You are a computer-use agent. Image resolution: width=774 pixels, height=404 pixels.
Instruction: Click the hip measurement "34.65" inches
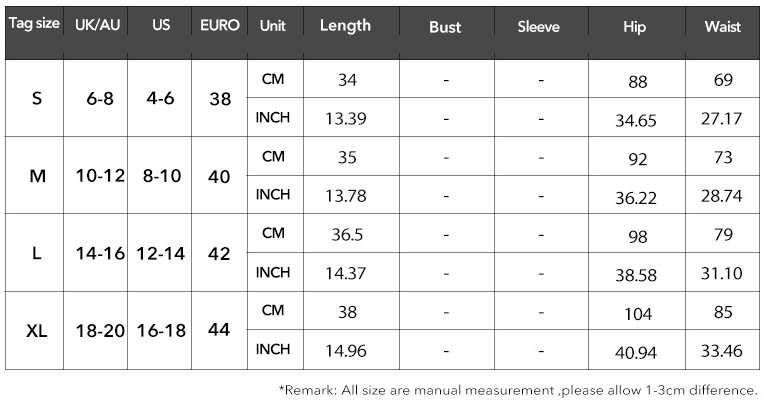click(636, 120)
